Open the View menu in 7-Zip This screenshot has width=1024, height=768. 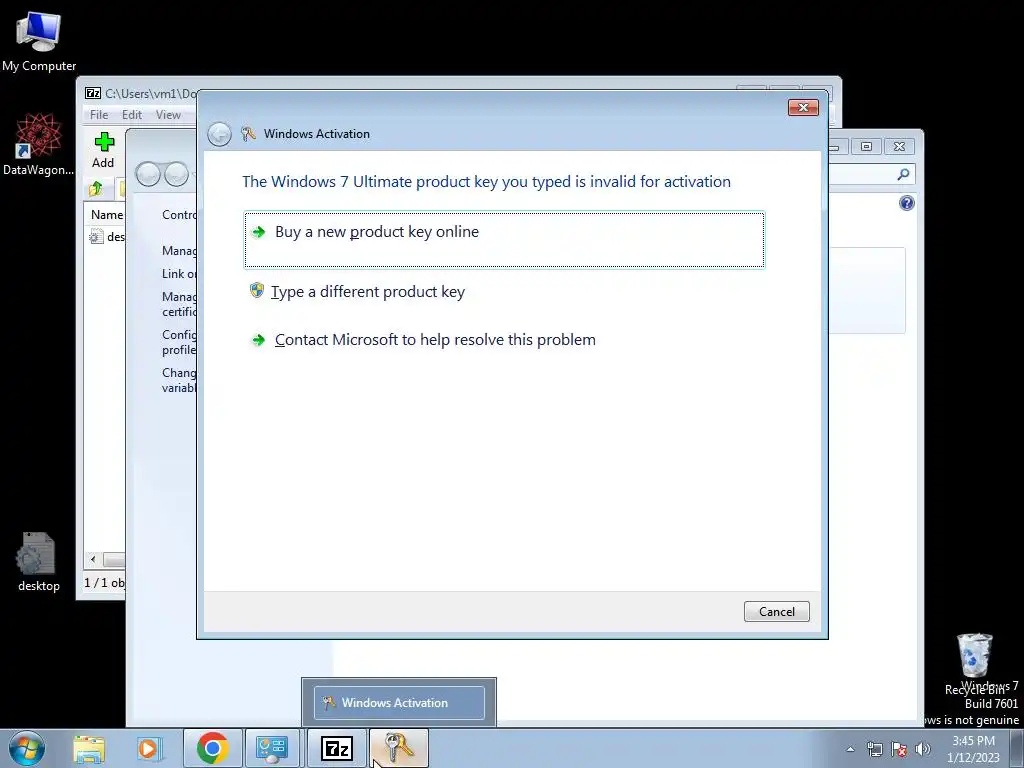[x=168, y=115]
